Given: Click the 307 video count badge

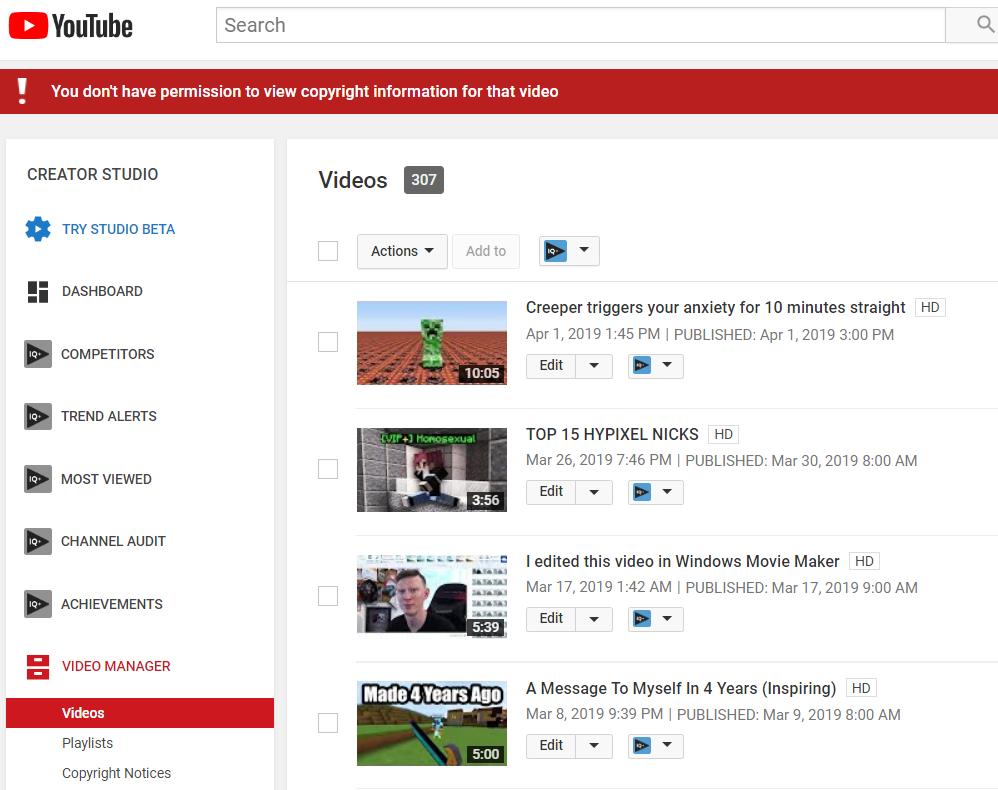Looking at the screenshot, I should (x=424, y=180).
